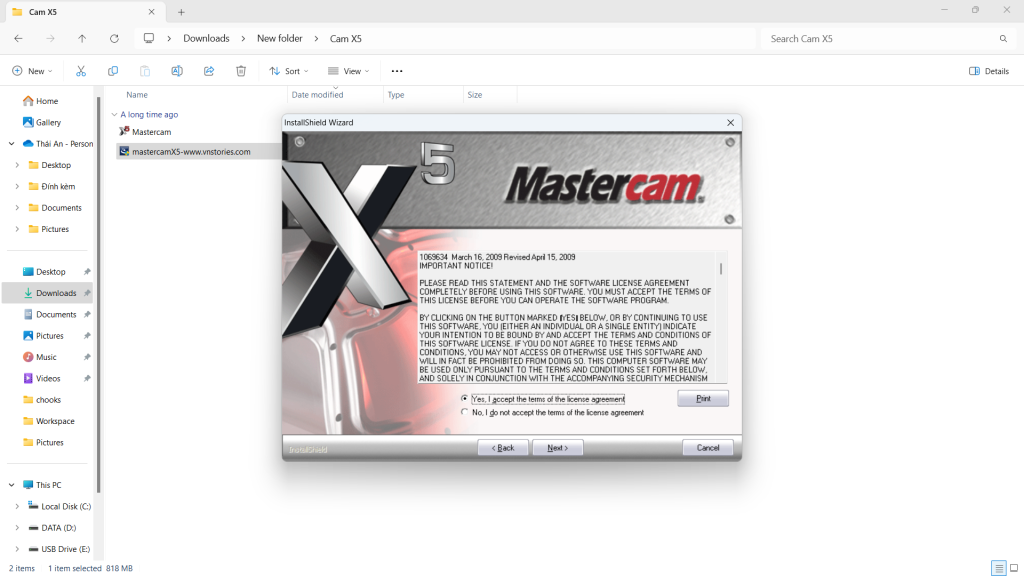1024x576 pixels.
Task: Close the Cam X5 tab
Action: (152, 12)
